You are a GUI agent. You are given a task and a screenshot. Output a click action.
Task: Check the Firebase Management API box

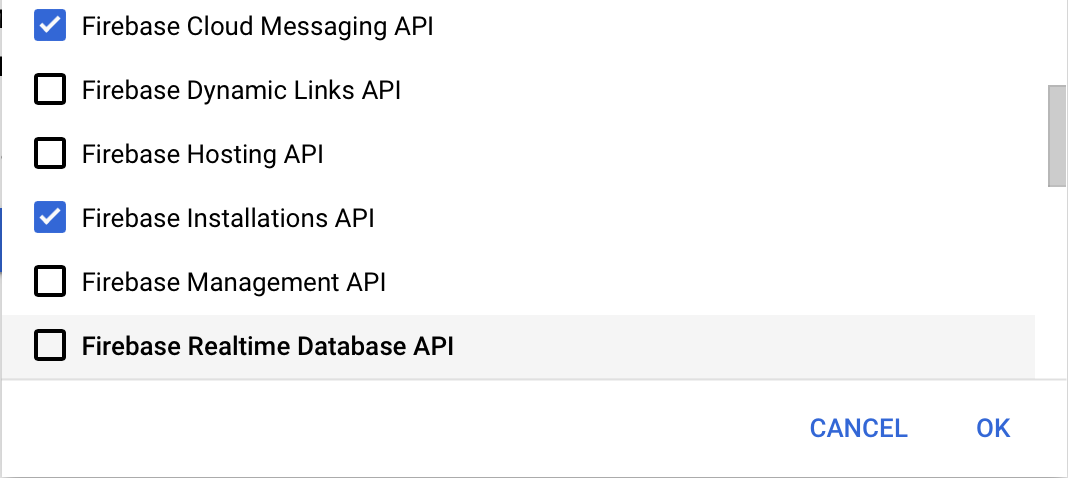pyautogui.click(x=50, y=282)
